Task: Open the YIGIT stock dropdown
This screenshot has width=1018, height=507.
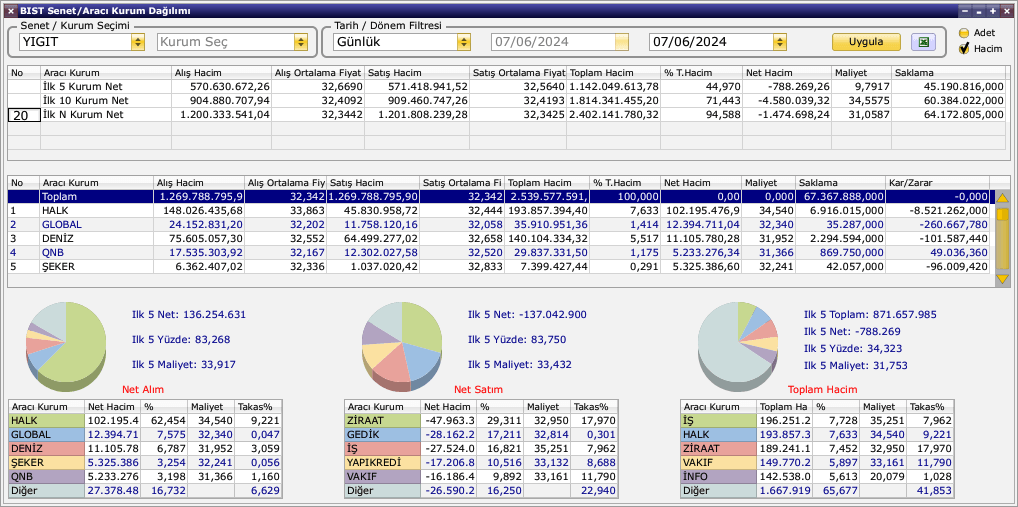Action: click(138, 42)
